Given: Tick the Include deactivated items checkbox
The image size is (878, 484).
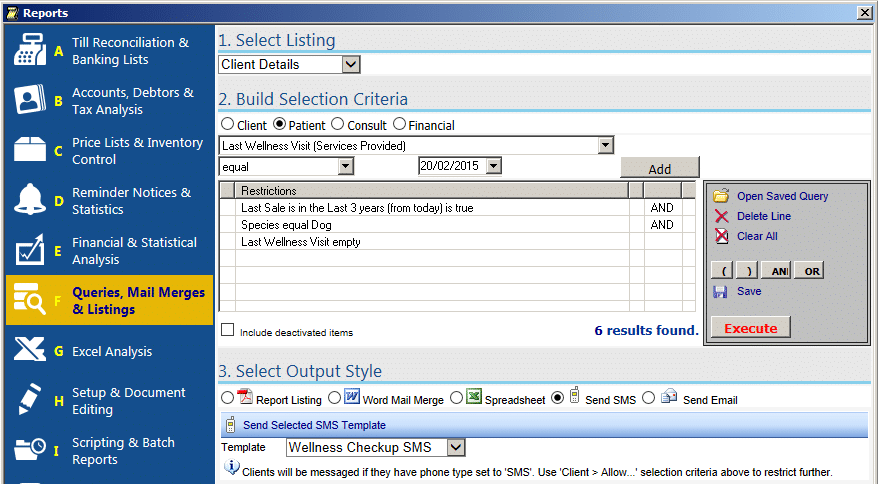Looking at the screenshot, I should (x=227, y=330).
